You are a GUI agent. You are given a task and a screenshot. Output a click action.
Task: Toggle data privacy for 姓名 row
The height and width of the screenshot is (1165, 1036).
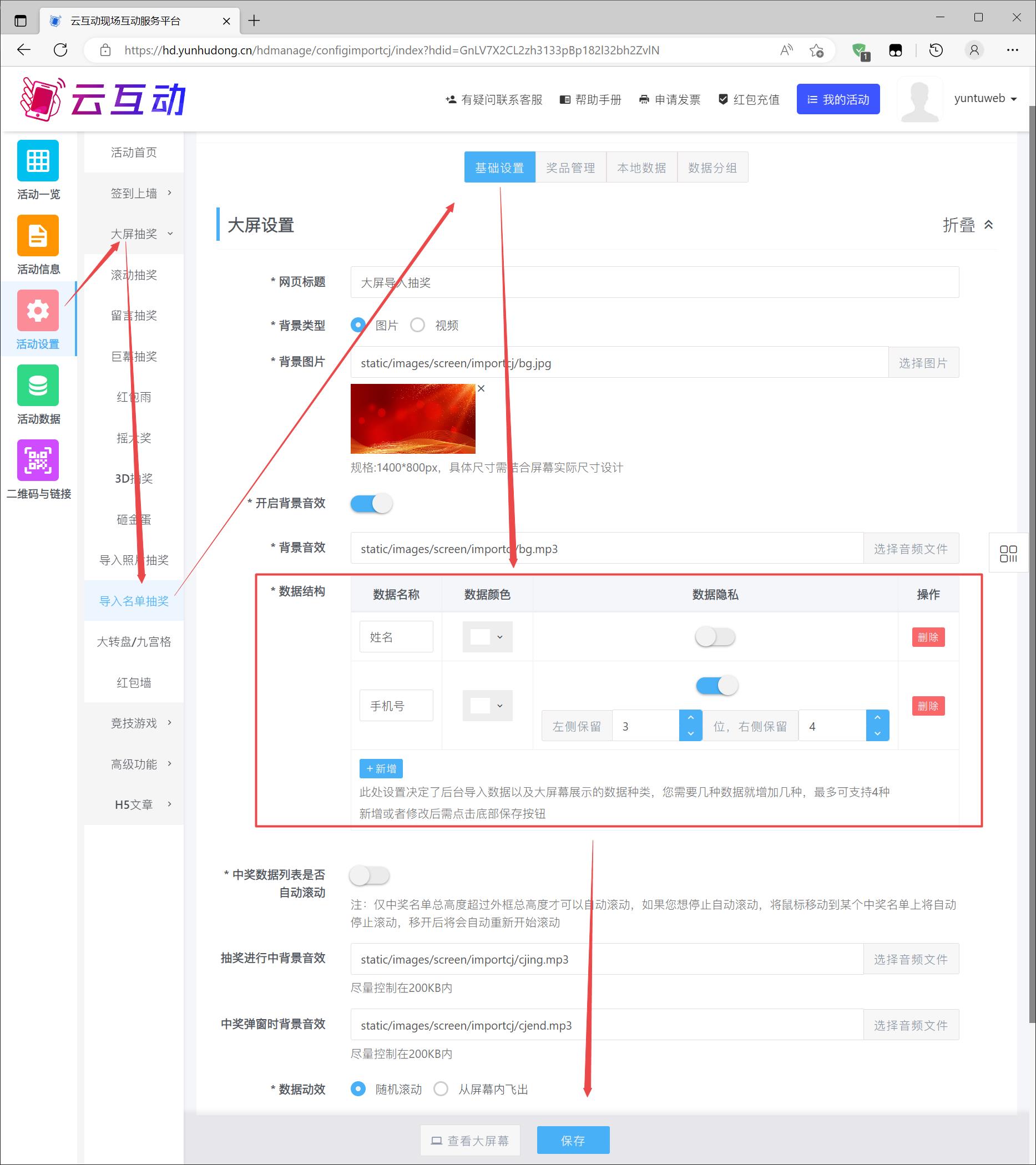click(x=715, y=637)
